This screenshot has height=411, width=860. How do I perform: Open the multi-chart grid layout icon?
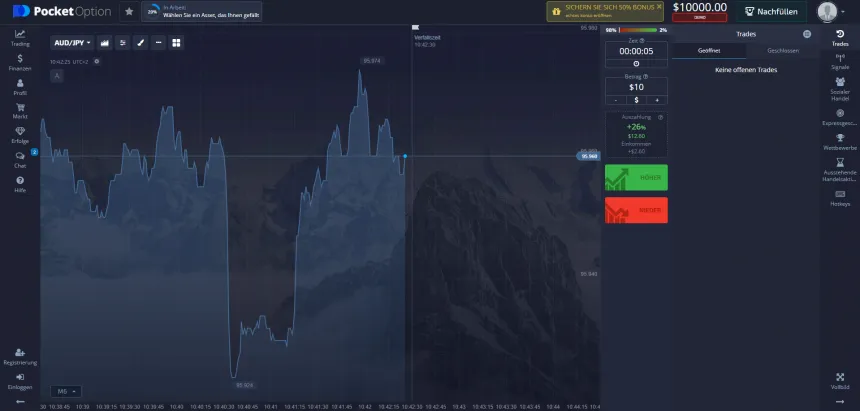pyautogui.click(x=176, y=43)
